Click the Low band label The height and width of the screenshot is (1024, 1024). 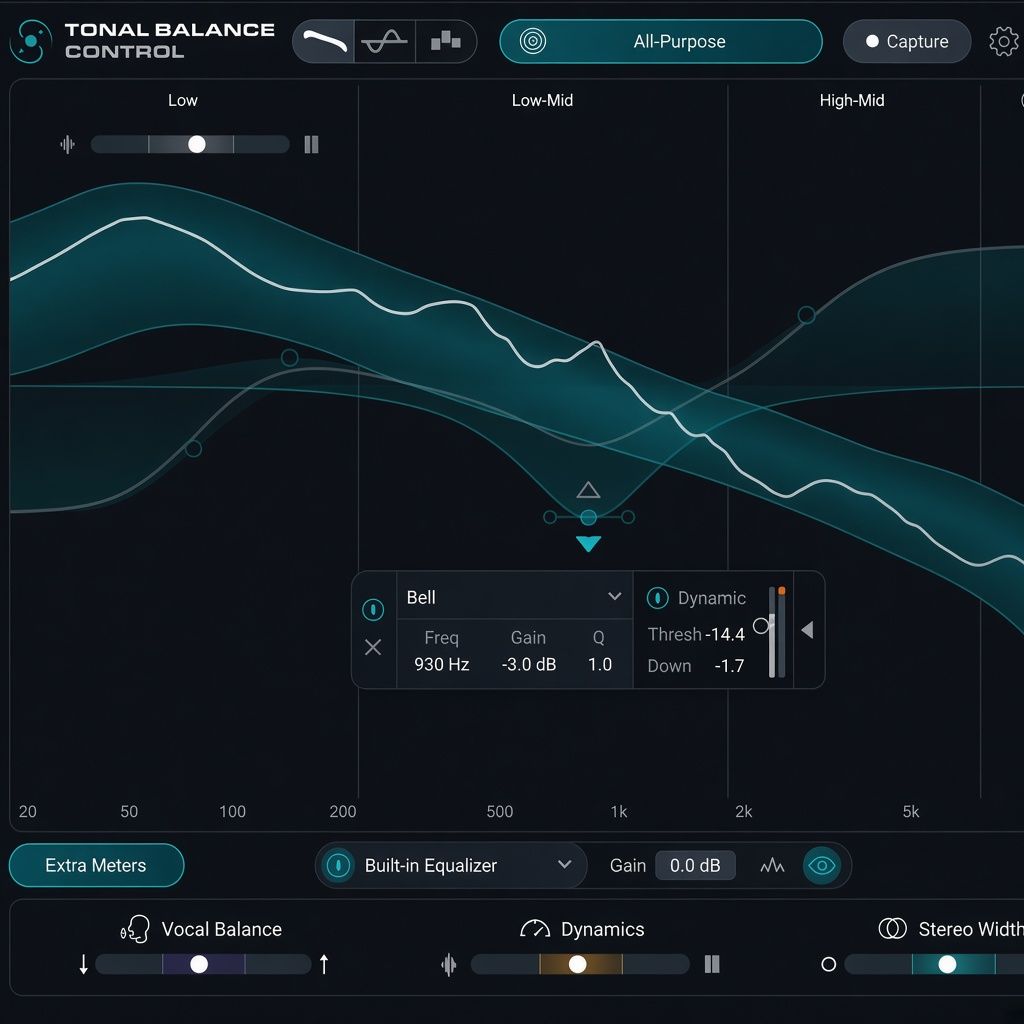pyautogui.click(x=182, y=100)
